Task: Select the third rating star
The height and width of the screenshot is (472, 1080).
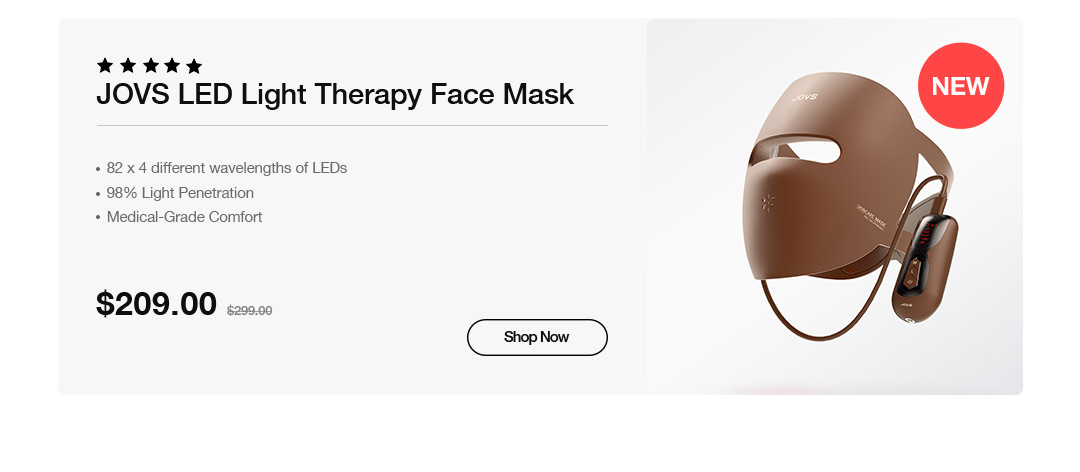Action: (150, 65)
